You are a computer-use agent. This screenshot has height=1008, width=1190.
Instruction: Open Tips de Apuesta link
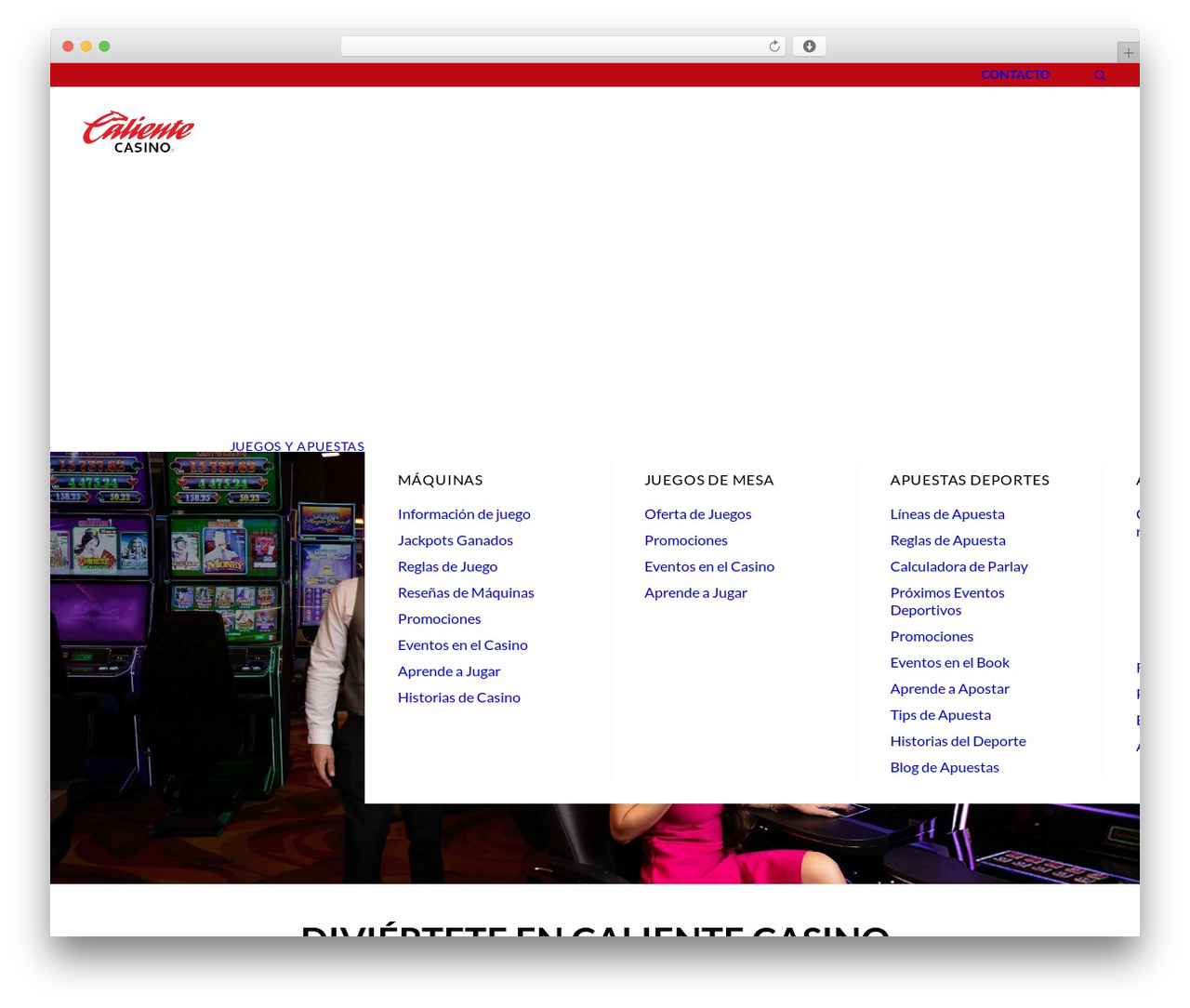(x=940, y=715)
